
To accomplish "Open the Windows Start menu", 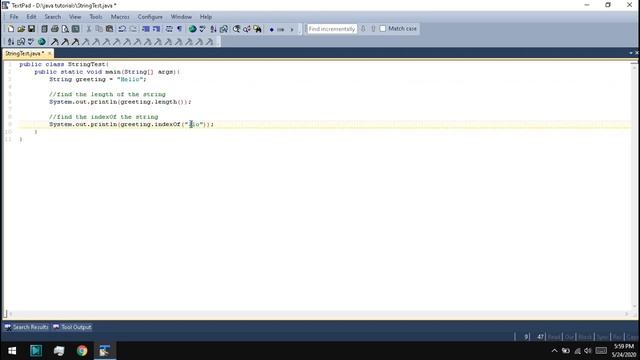I will 12,351.
